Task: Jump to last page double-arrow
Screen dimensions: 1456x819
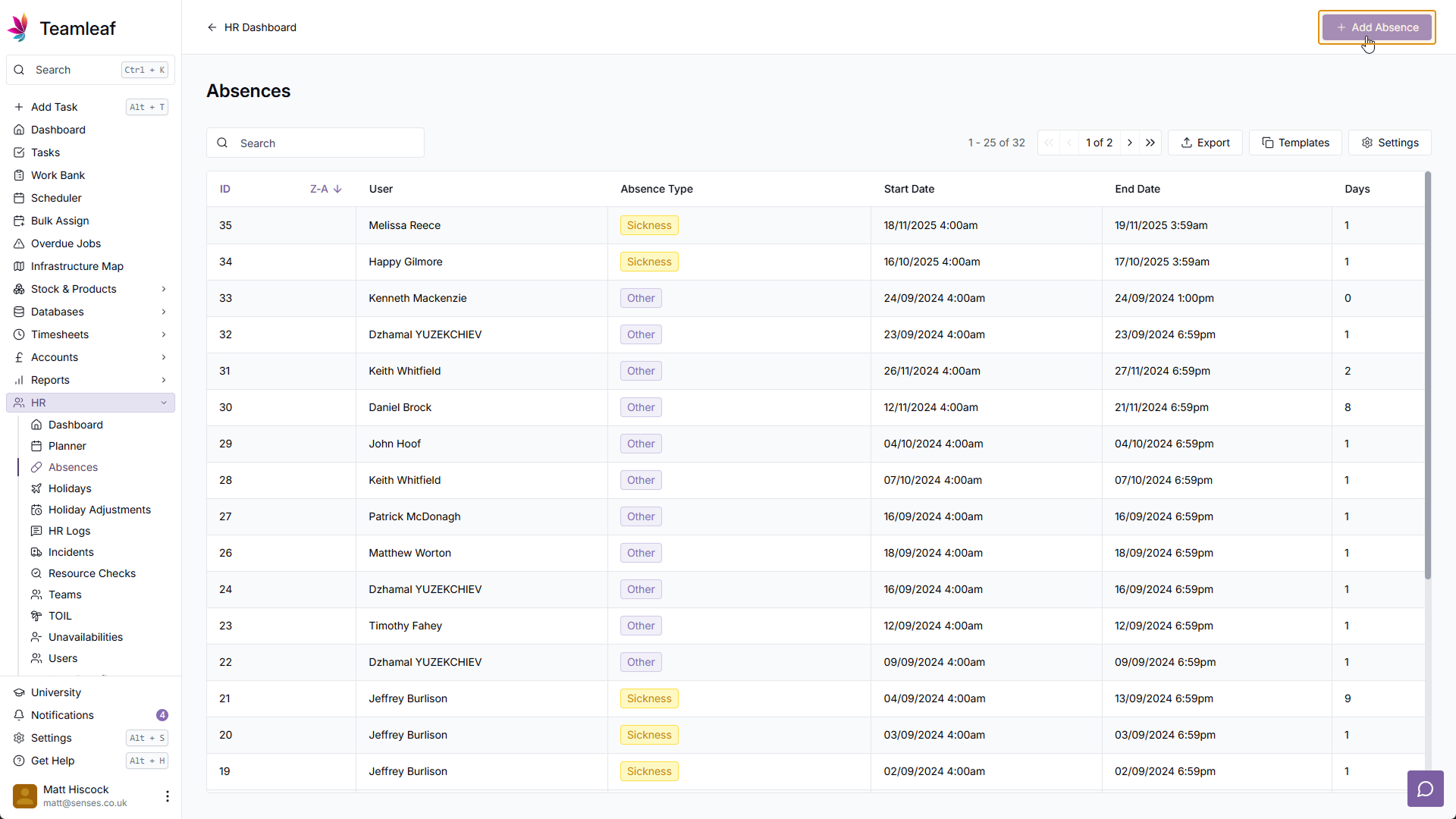Action: coord(1150,143)
